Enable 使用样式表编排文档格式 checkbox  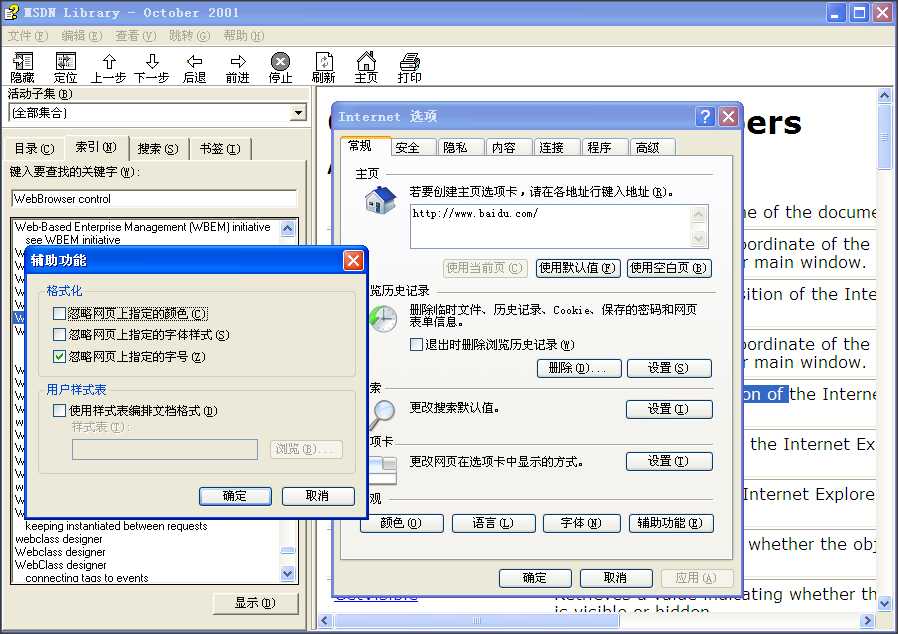[x=59, y=410]
